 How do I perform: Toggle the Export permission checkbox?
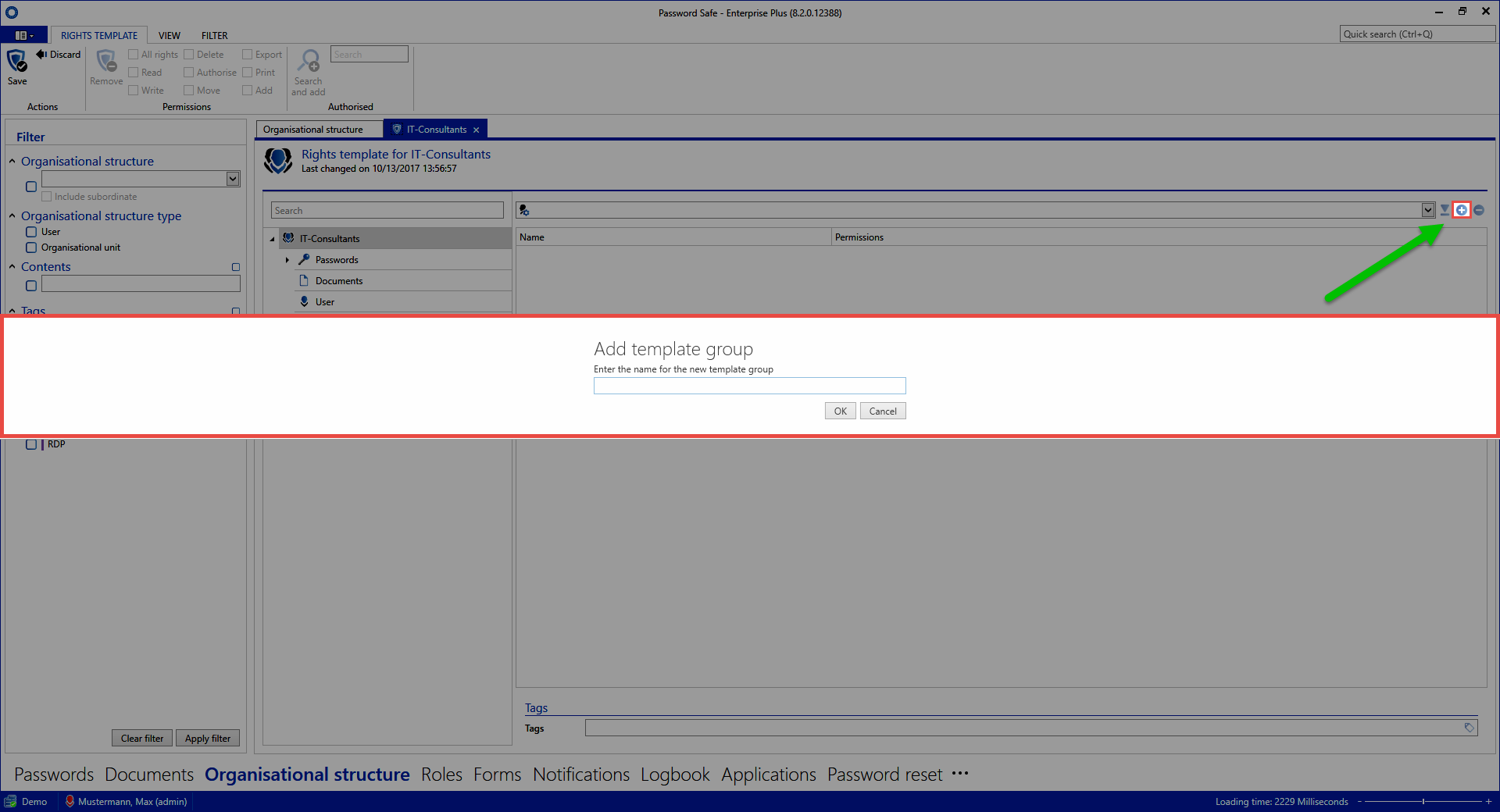point(247,55)
